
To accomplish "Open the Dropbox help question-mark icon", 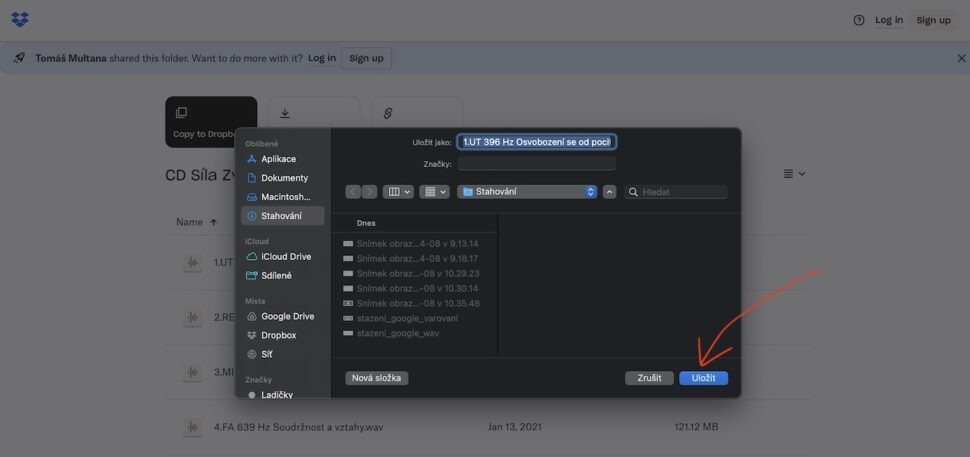I will 858,20.
